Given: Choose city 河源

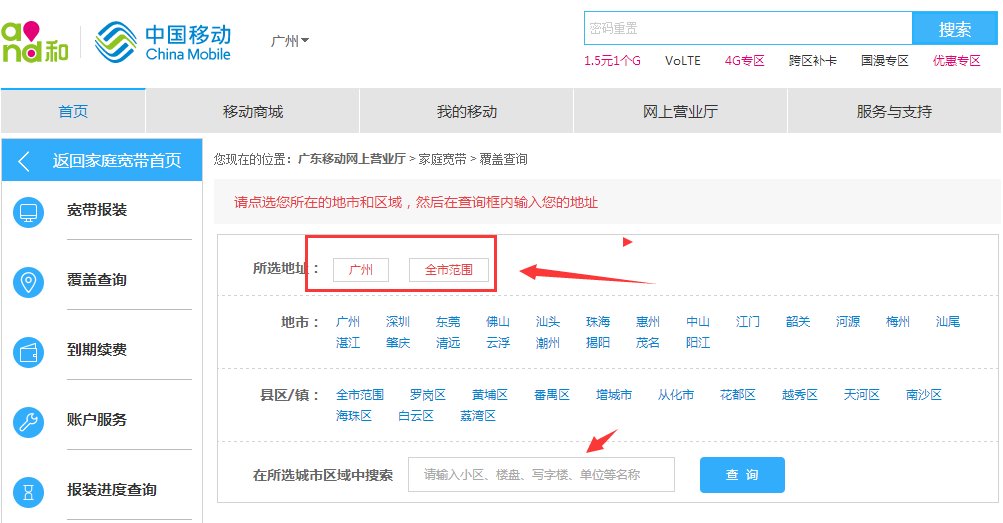Looking at the screenshot, I should 848,322.
